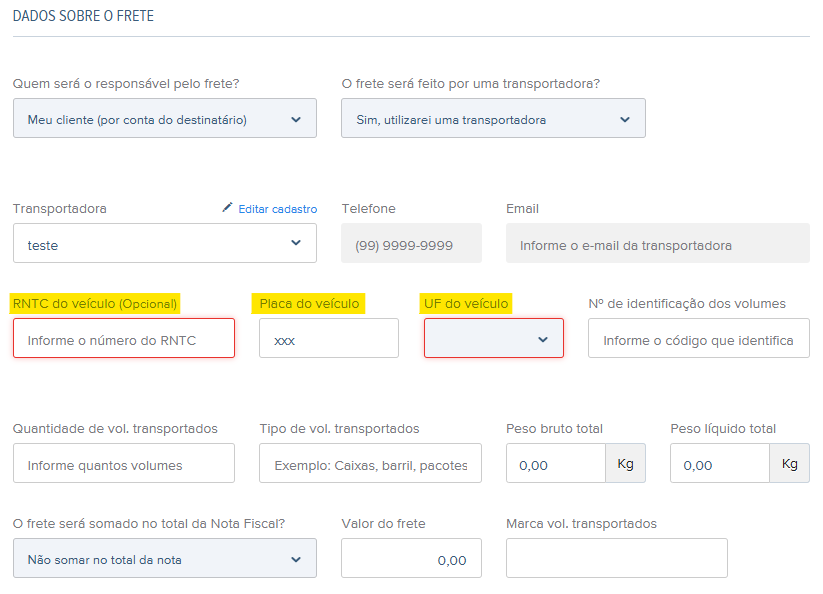This screenshot has width=823, height=594.
Task: Click the Peso bruto total field
Action: [556, 463]
